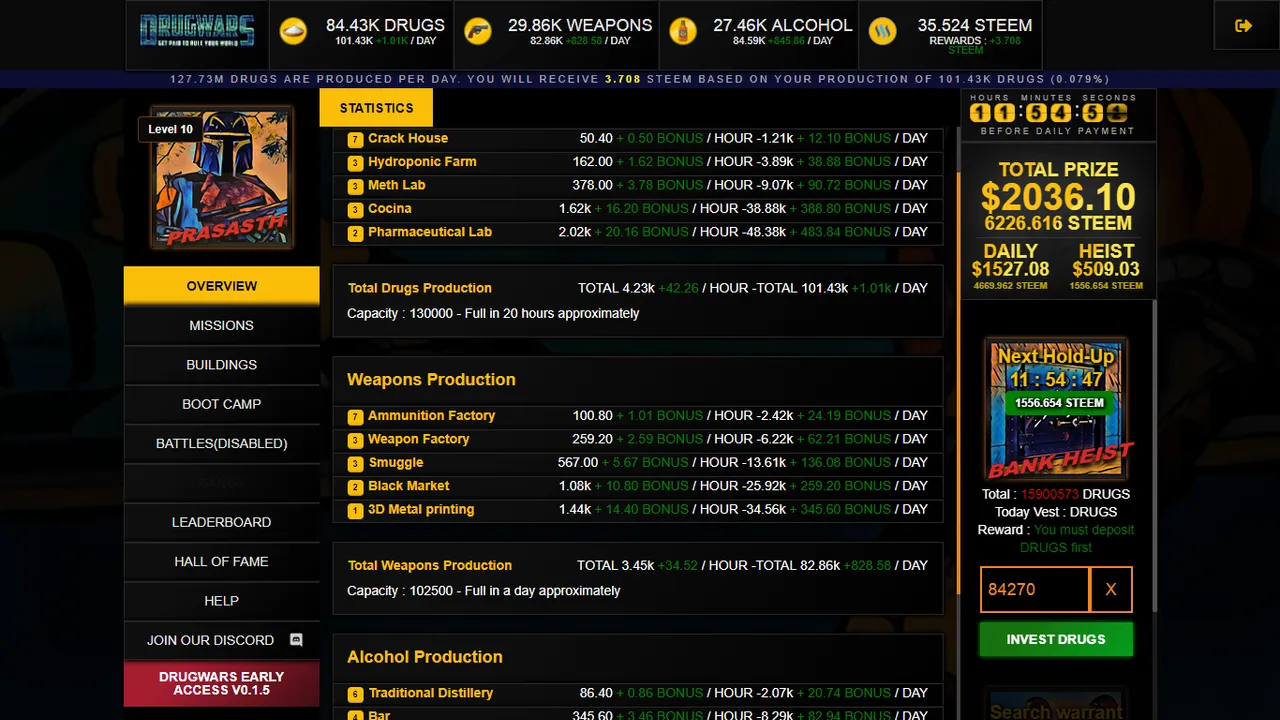
Task: Click the Cocina building name
Action: [390, 209]
